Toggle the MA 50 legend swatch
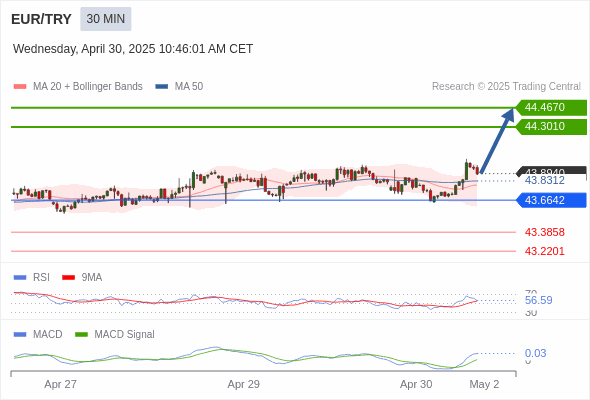Image resolution: width=590 pixels, height=400 pixels. 162,87
